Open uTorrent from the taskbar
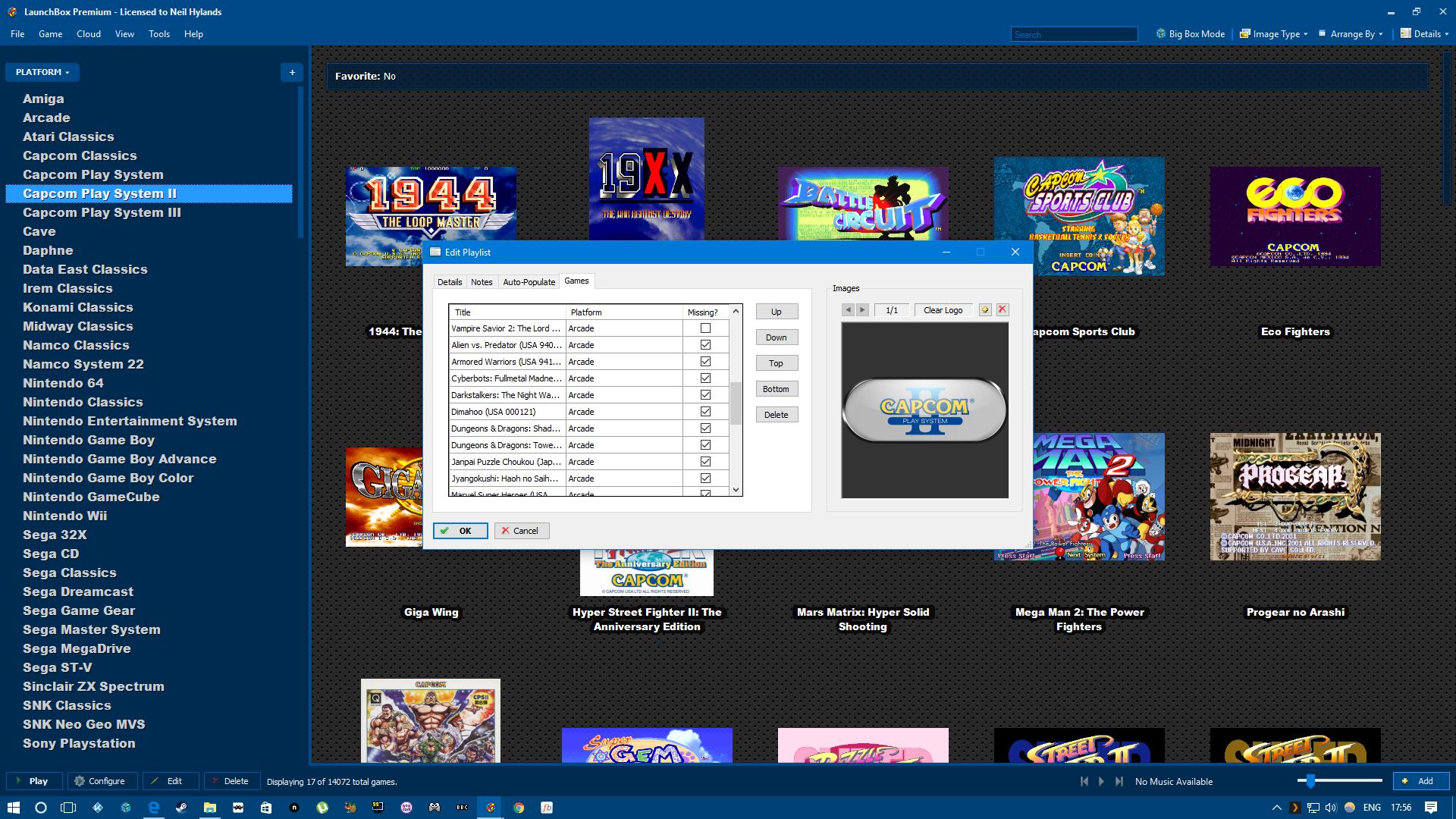Image resolution: width=1456 pixels, height=819 pixels. click(322, 808)
